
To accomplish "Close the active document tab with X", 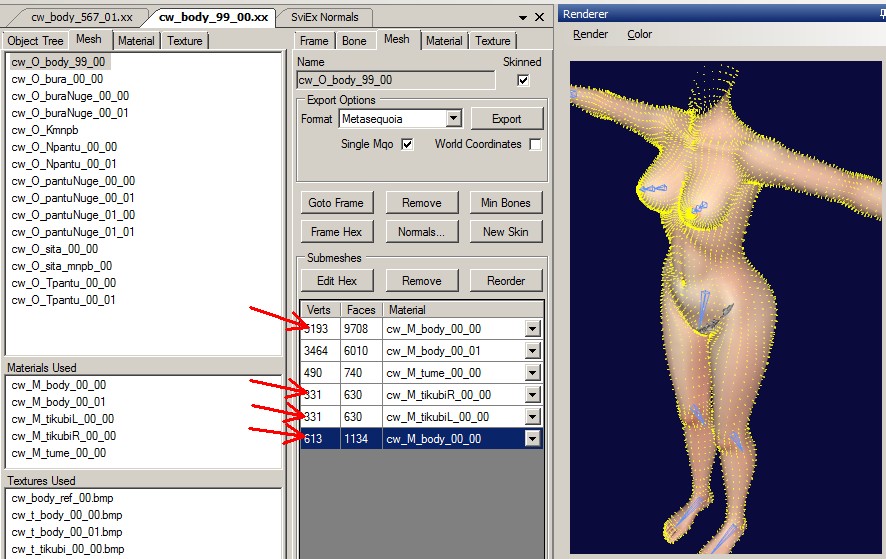I will point(540,17).
